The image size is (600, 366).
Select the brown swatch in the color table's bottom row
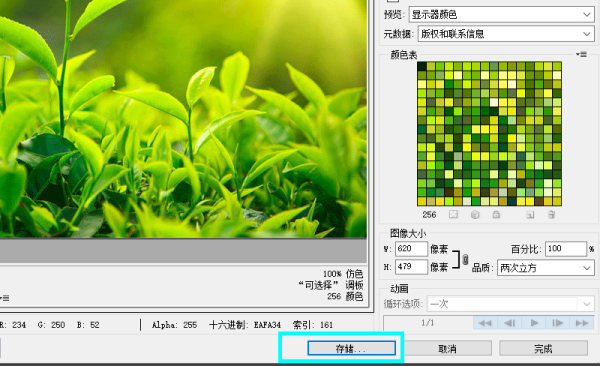coord(539,201)
